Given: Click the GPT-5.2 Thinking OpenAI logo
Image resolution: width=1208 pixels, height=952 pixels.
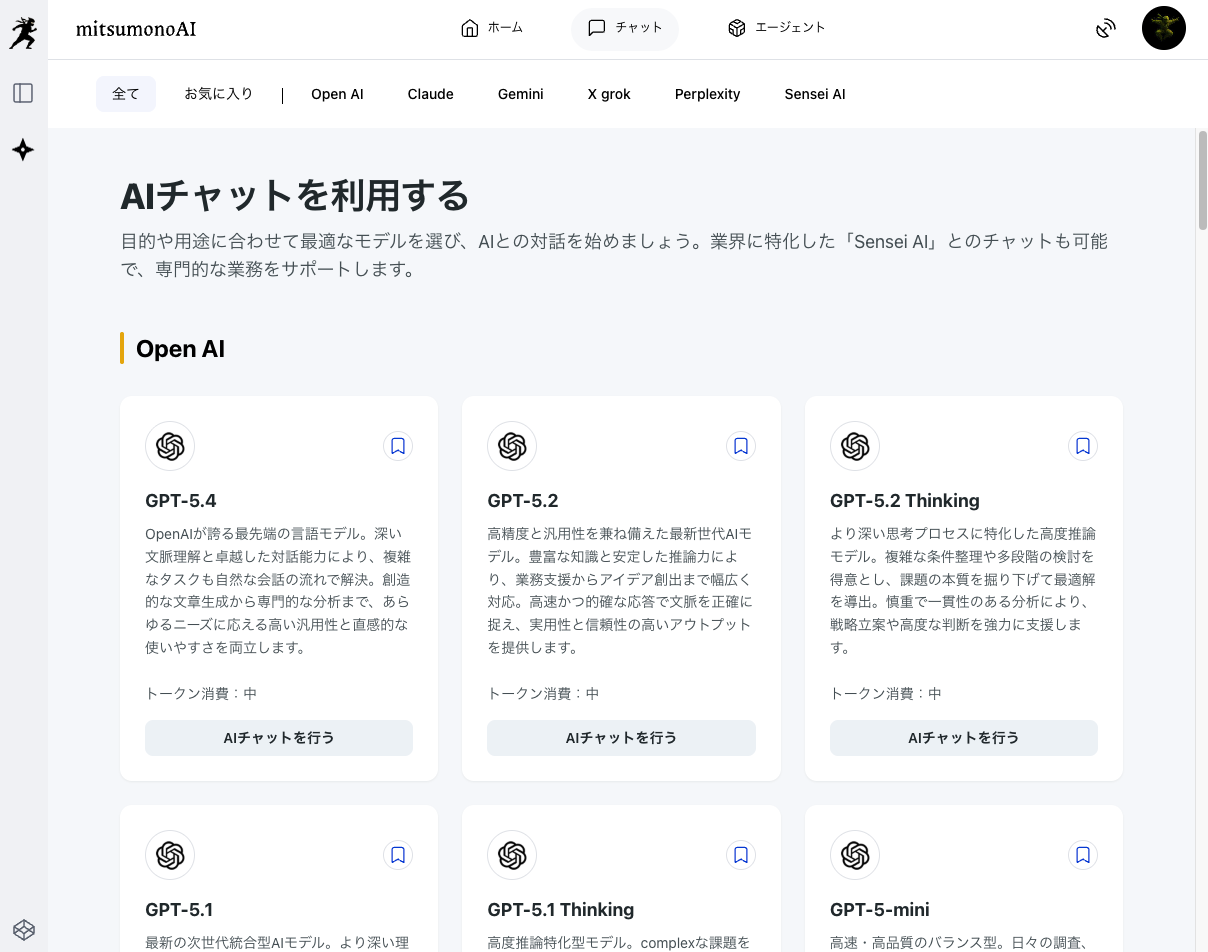Looking at the screenshot, I should coord(855,446).
